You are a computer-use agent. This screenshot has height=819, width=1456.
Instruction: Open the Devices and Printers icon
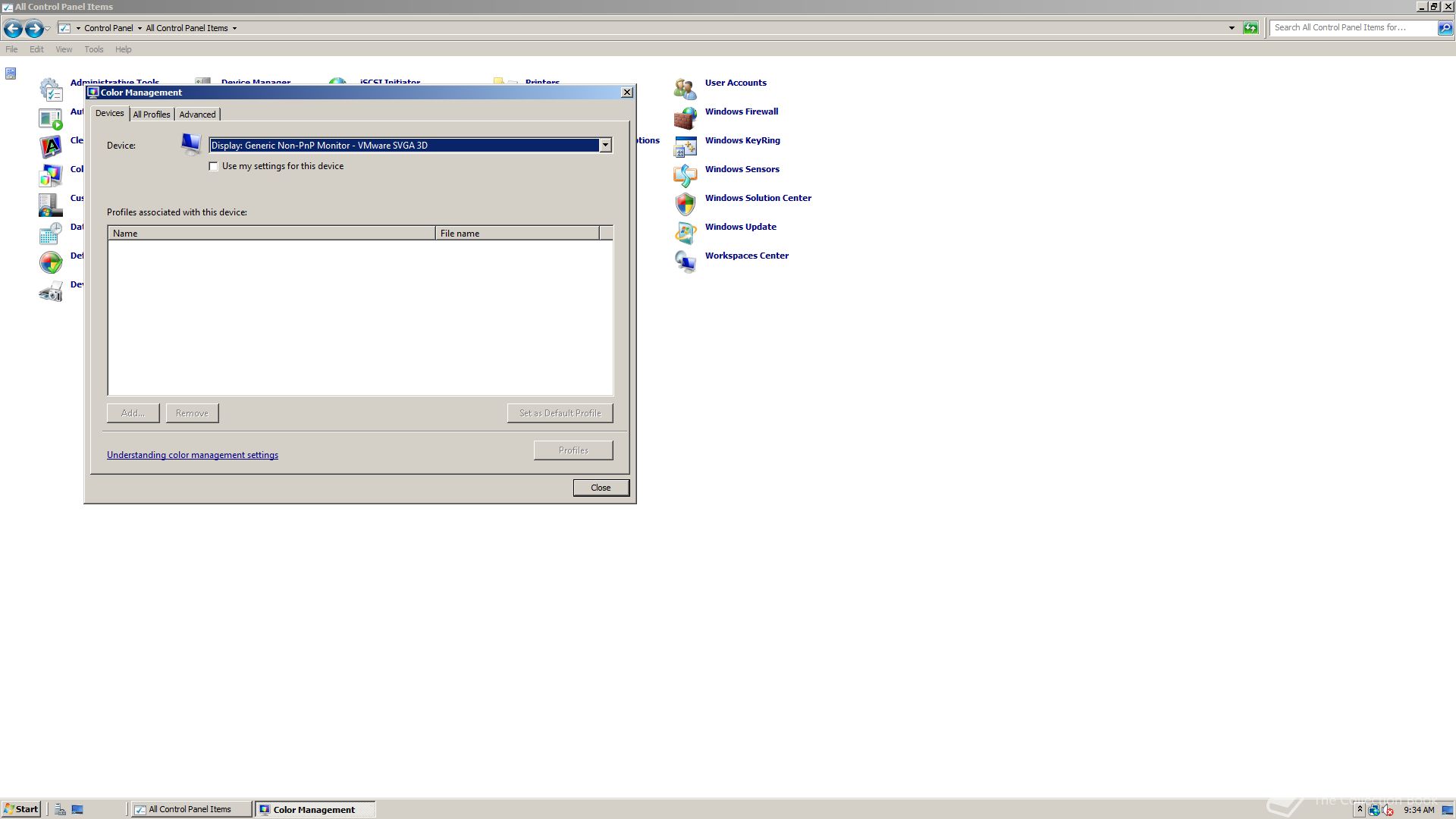point(51,291)
